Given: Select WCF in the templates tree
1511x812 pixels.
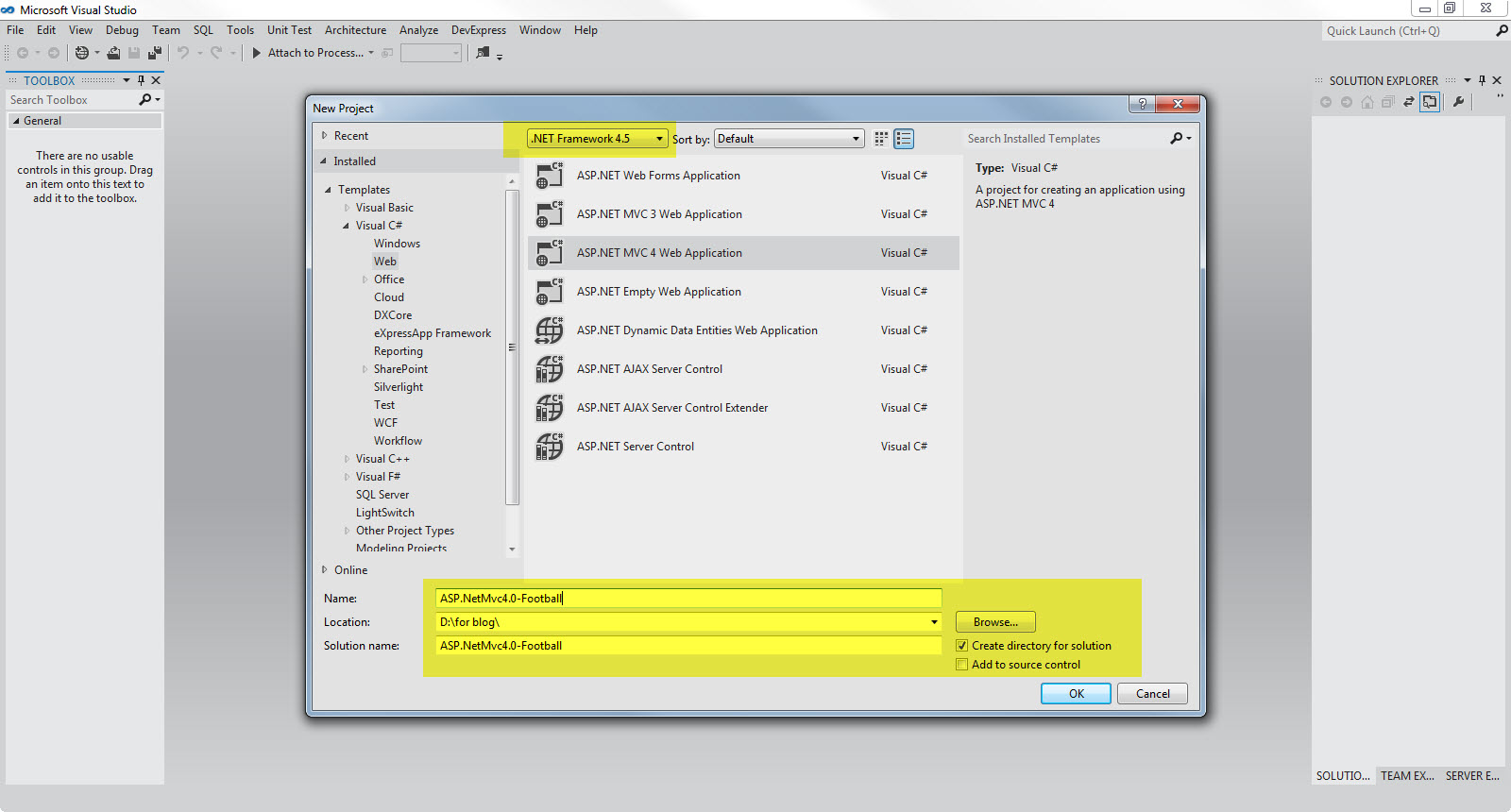Looking at the screenshot, I should point(385,423).
